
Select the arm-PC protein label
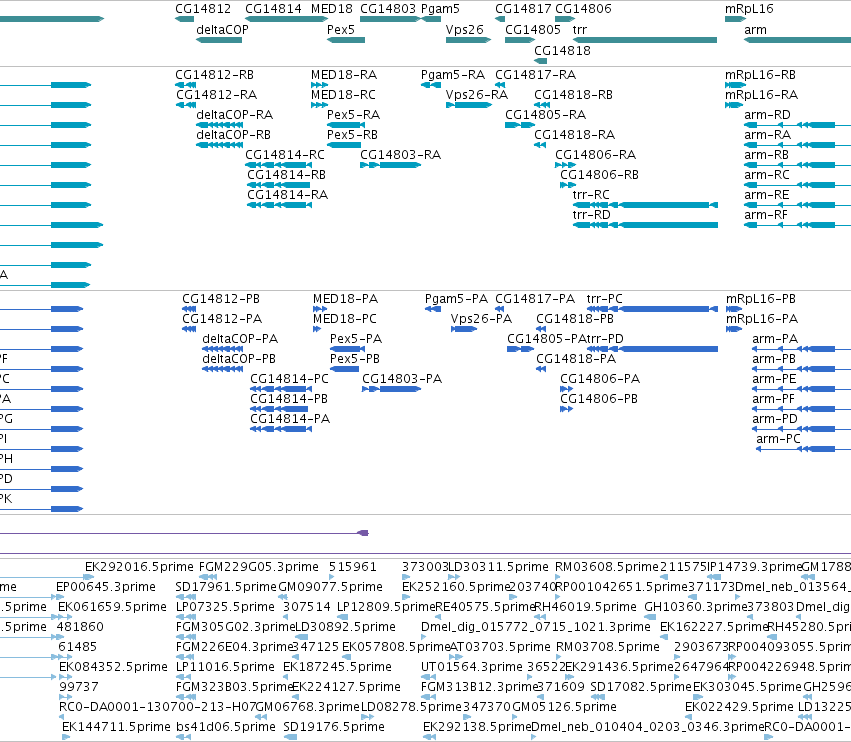point(778,439)
